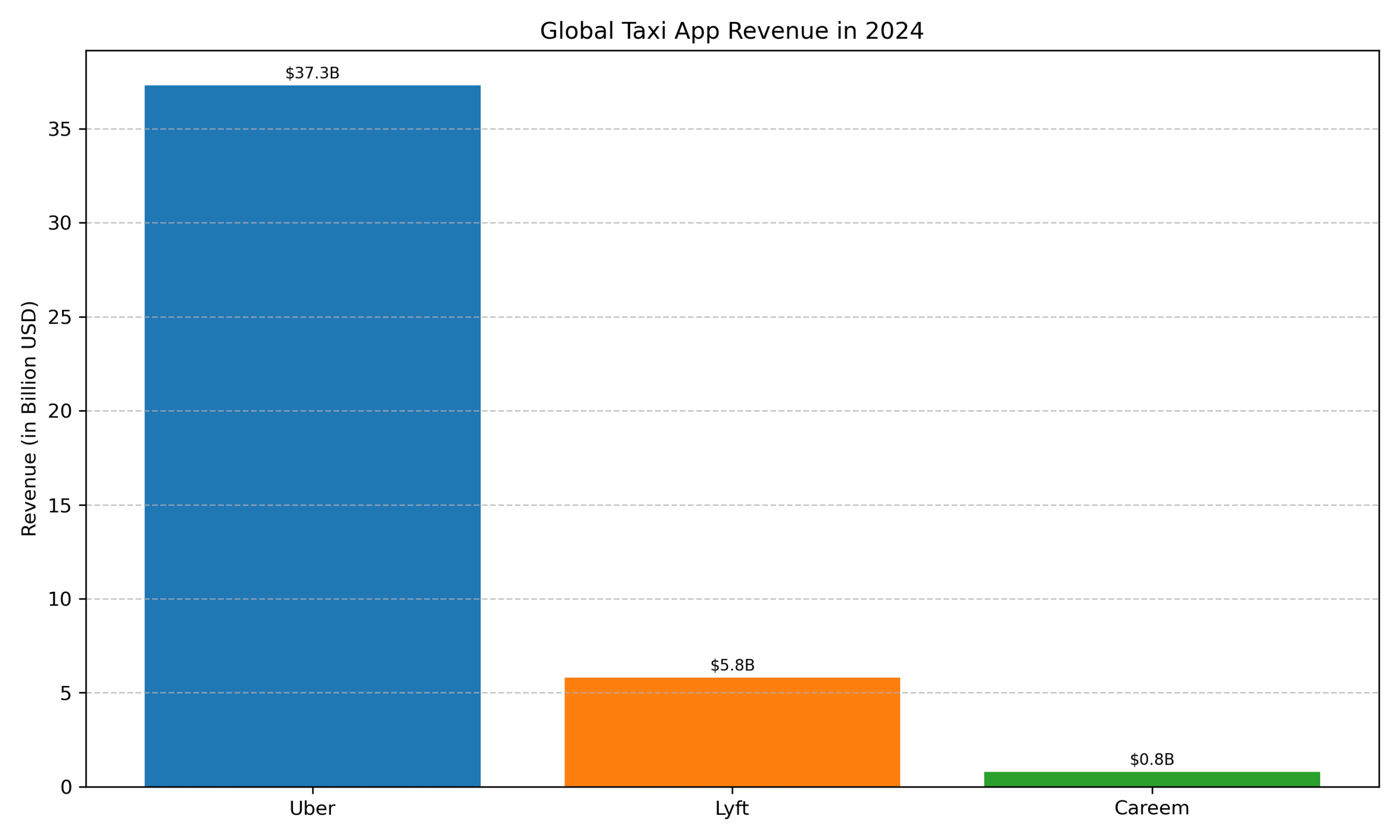Click the blue Uber revenue bar
The width and height of the screenshot is (1400, 840).
tap(312, 436)
